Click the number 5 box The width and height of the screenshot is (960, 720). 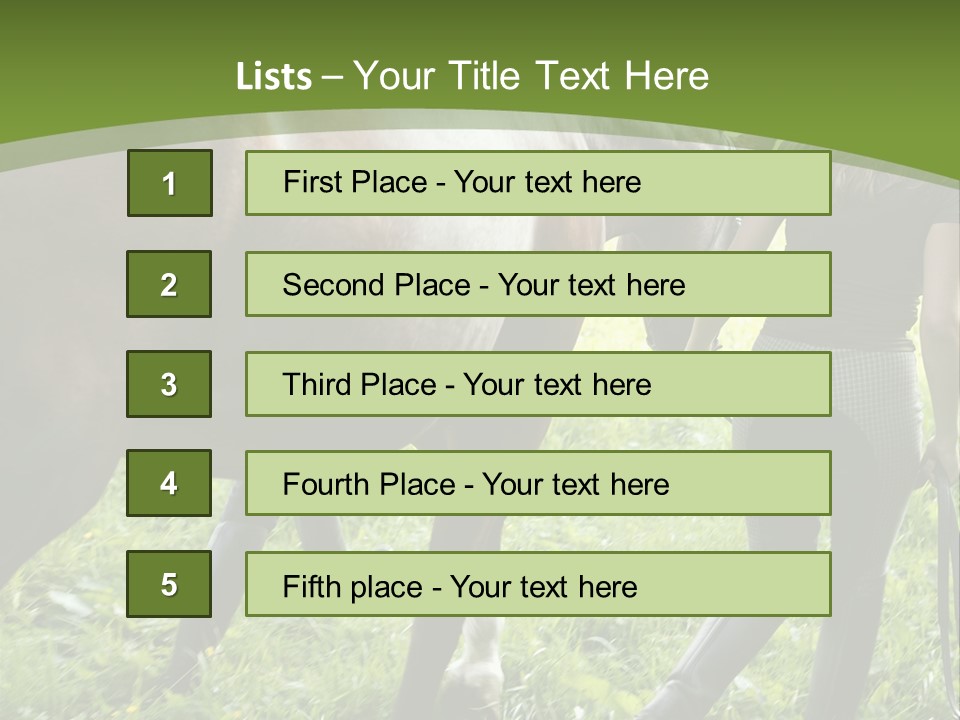[x=169, y=584]
